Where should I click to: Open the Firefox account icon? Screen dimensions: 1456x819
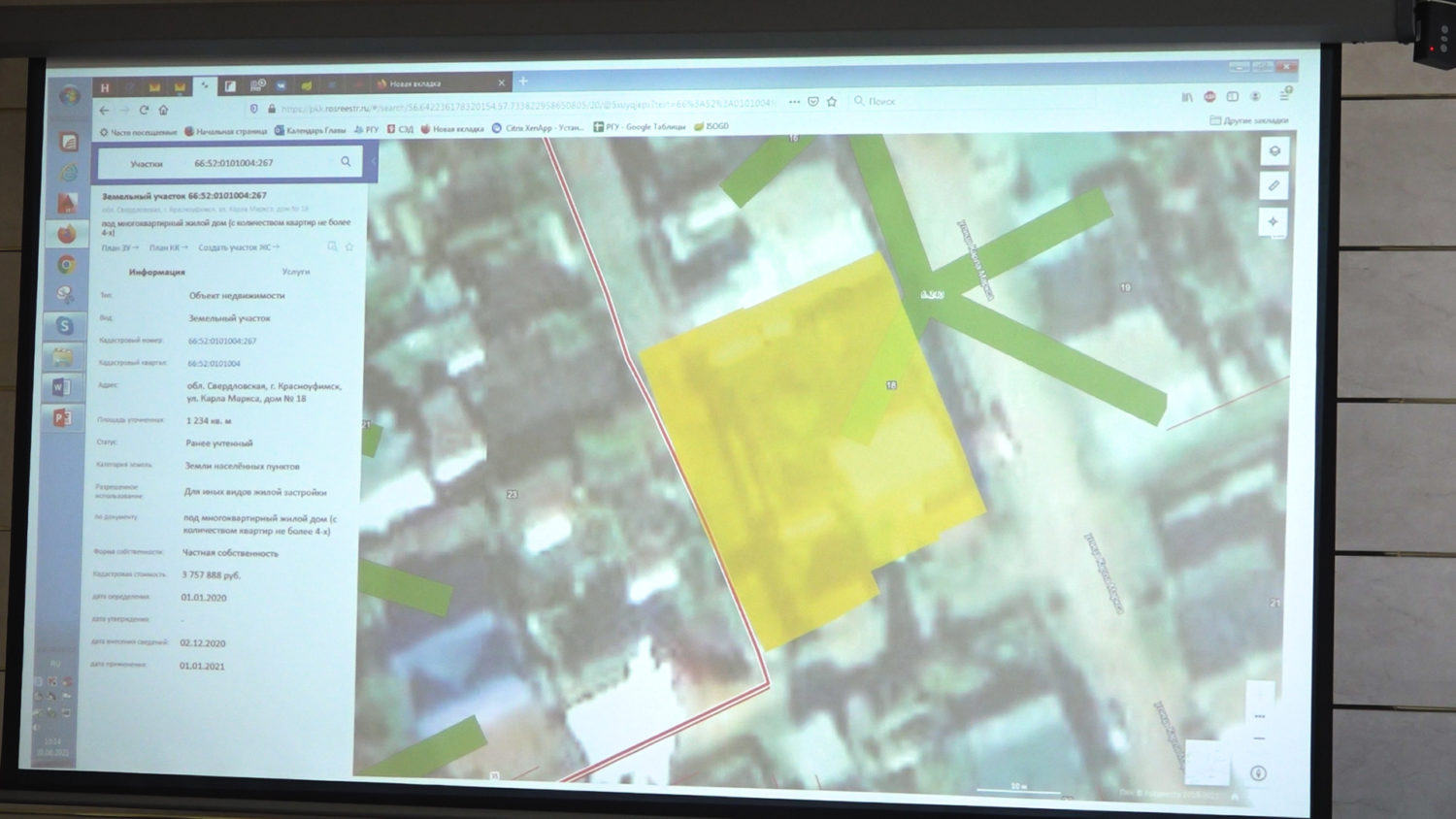pos(1256,97)
